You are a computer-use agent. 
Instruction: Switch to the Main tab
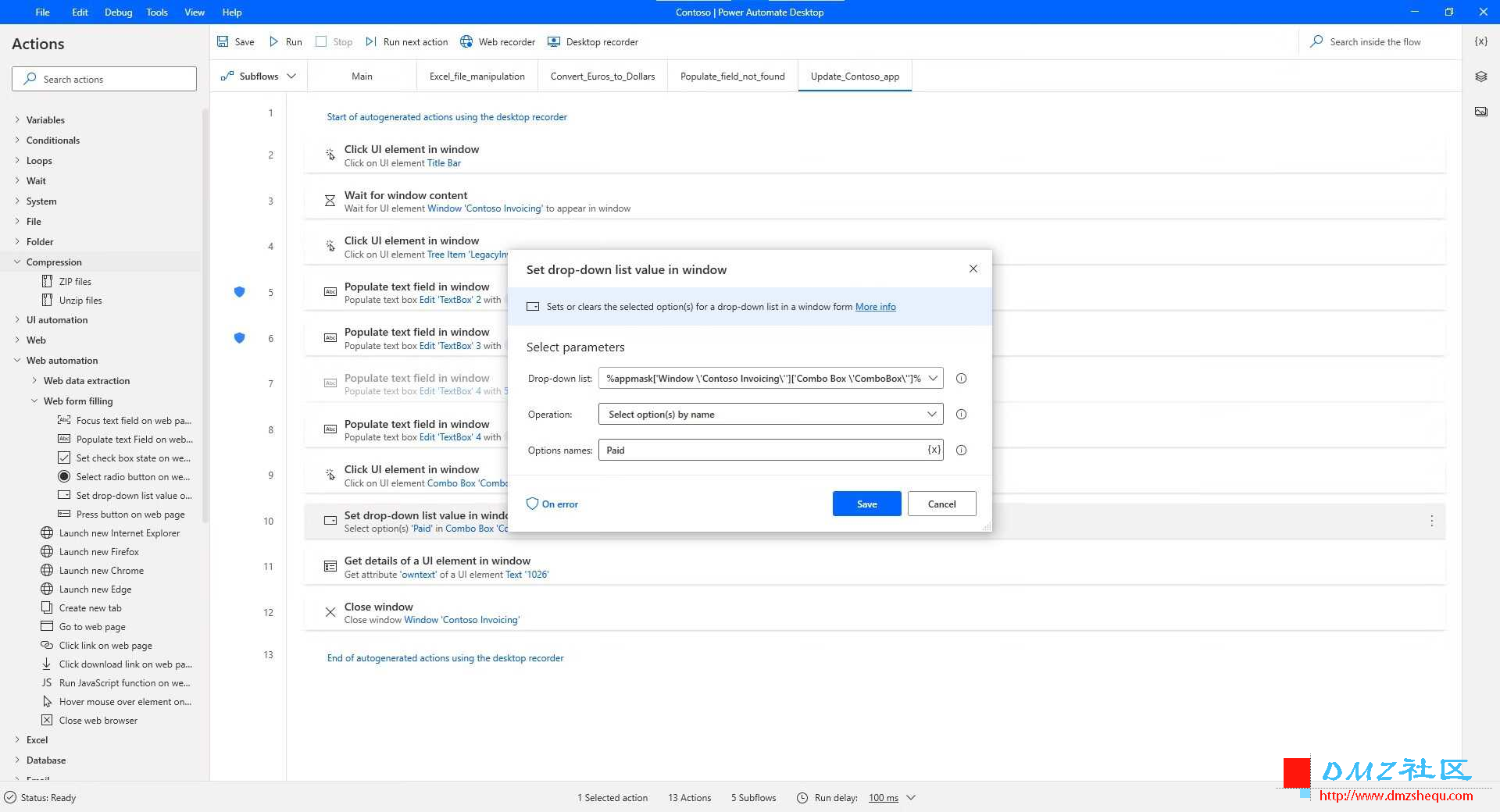362,76
